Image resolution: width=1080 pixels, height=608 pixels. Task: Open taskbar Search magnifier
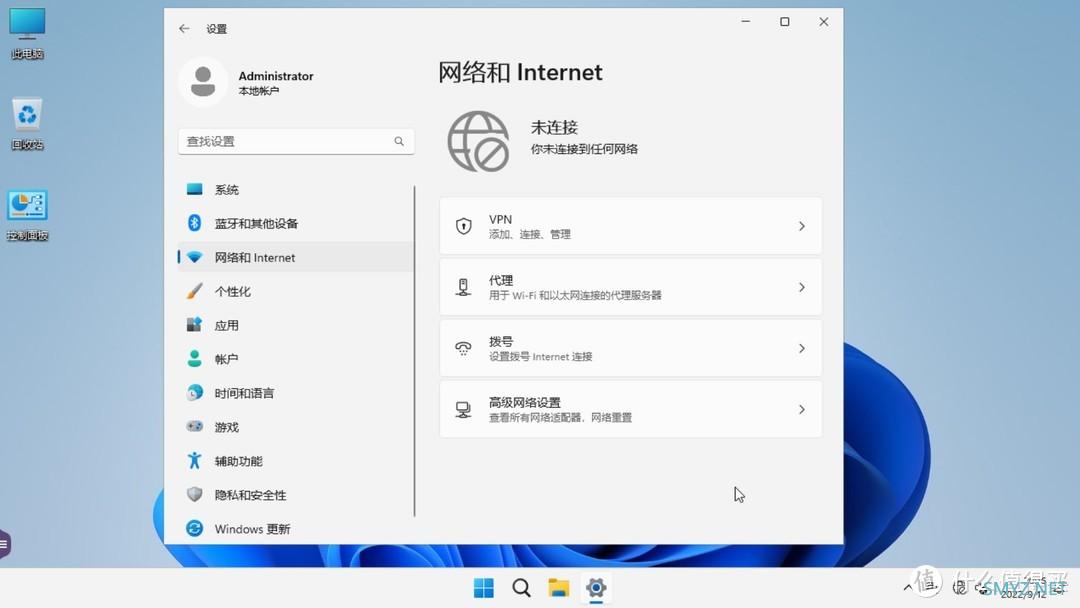pos(521,588)
